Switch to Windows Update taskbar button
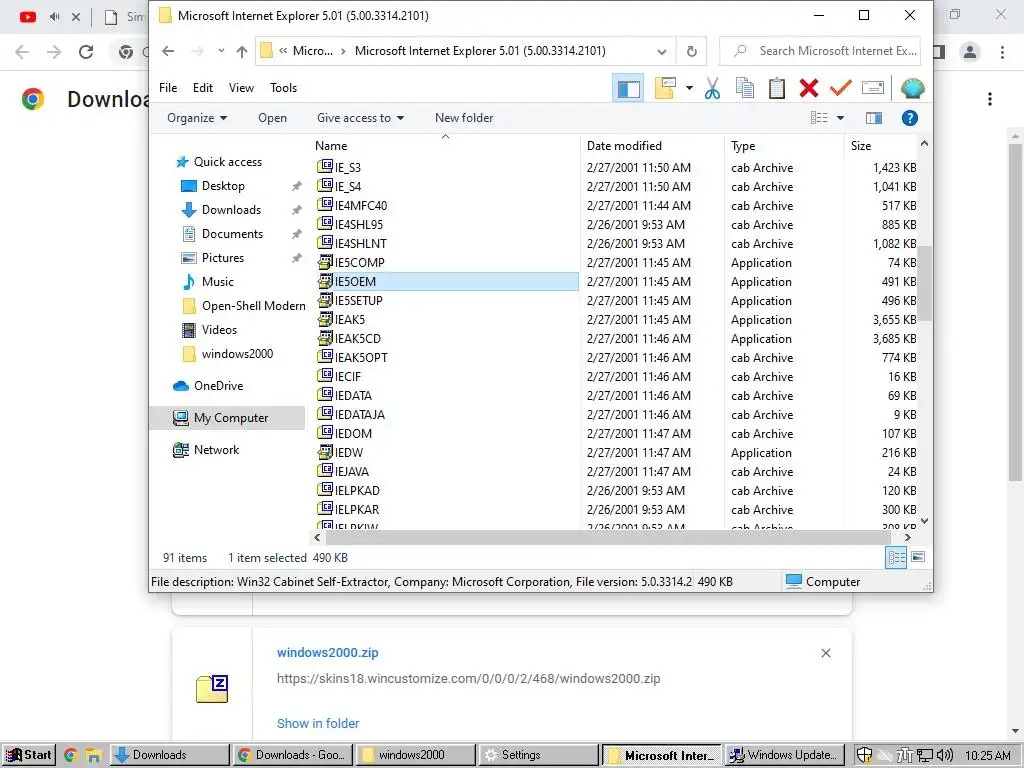 point(784,755)
